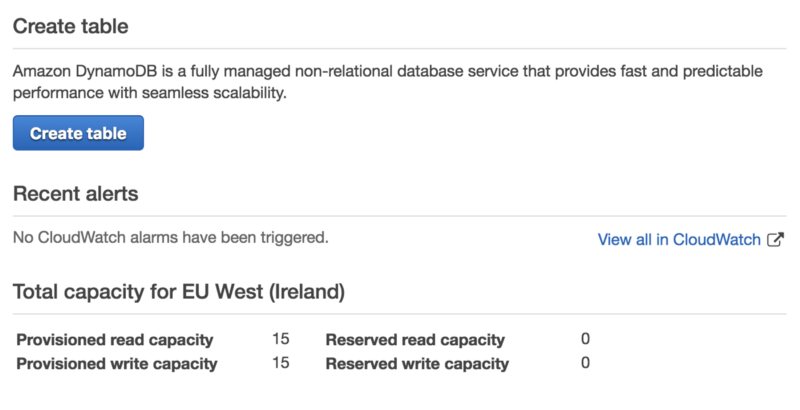Click the divider line under Recent alerts heading
The height and width of the screenshot is (410, 800).
click(400, 216)
